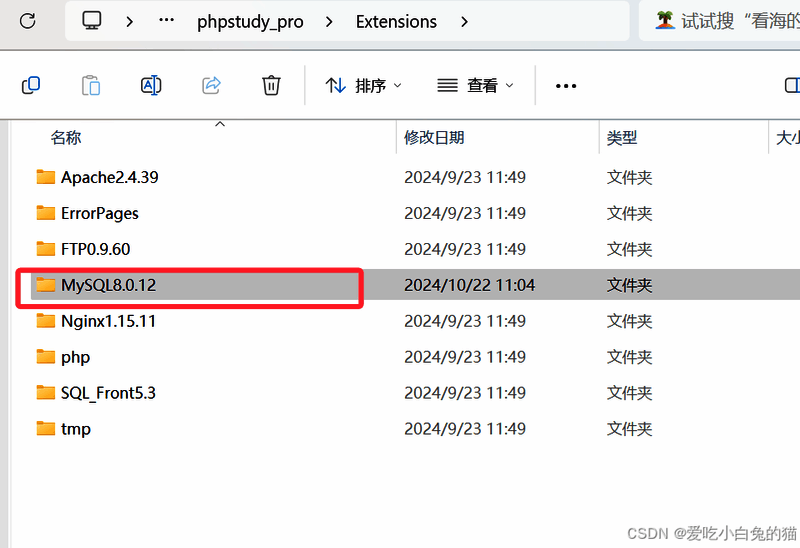
Task: Select the FTP0.9.60 folder
Action: 95,249
